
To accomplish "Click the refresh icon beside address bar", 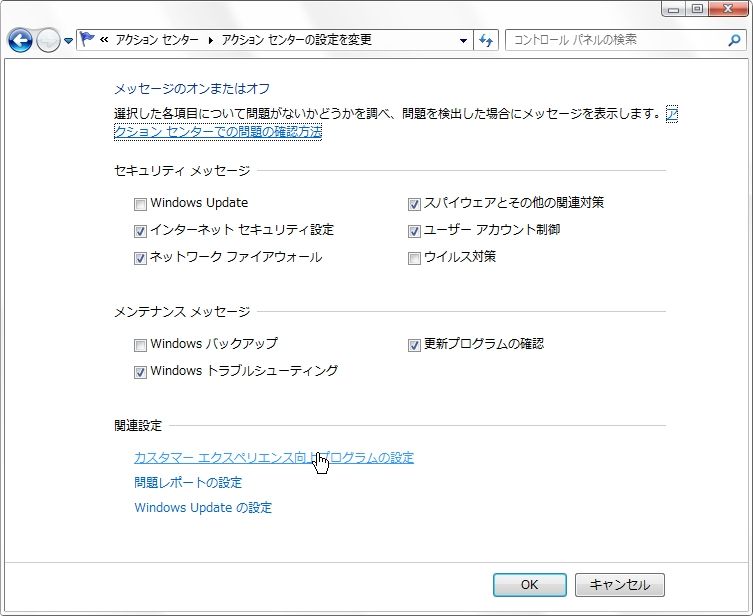I will [486, 40].
